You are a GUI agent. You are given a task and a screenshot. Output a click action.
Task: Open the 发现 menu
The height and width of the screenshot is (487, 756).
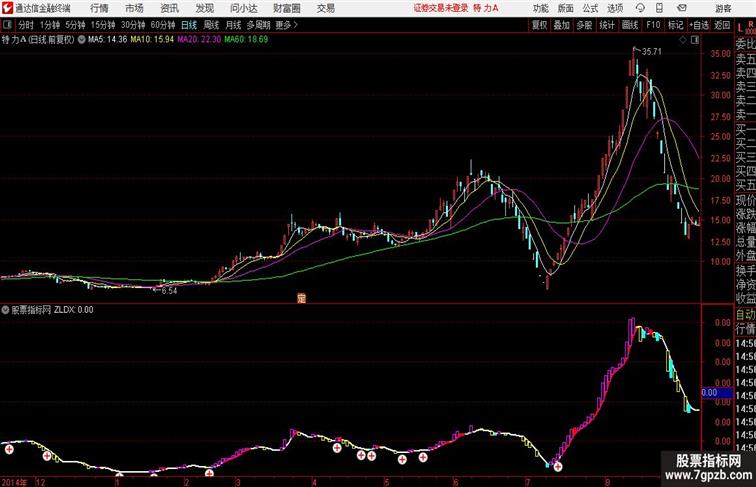[x=205, y=8]
